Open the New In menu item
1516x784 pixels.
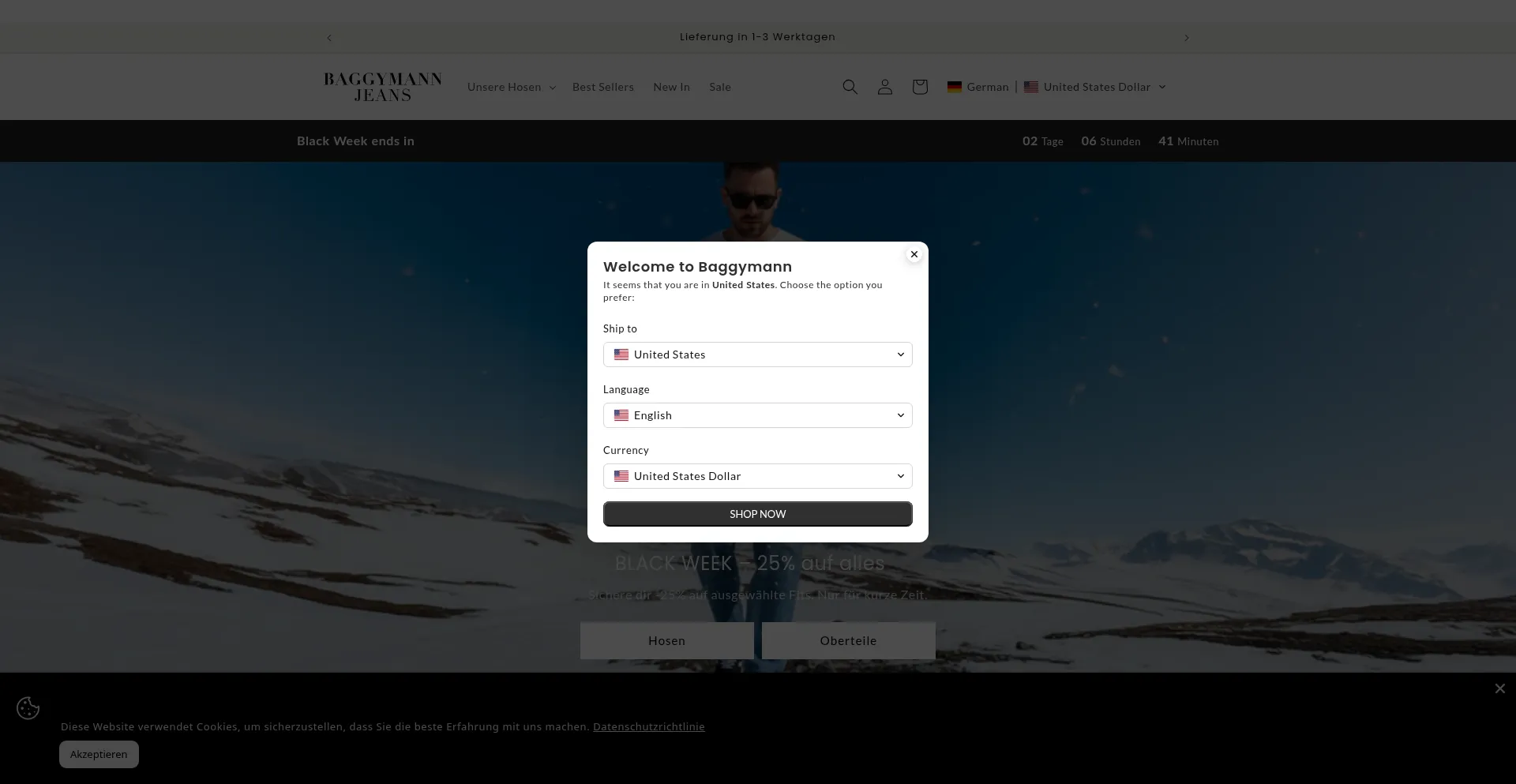click(x=671, y=87)
